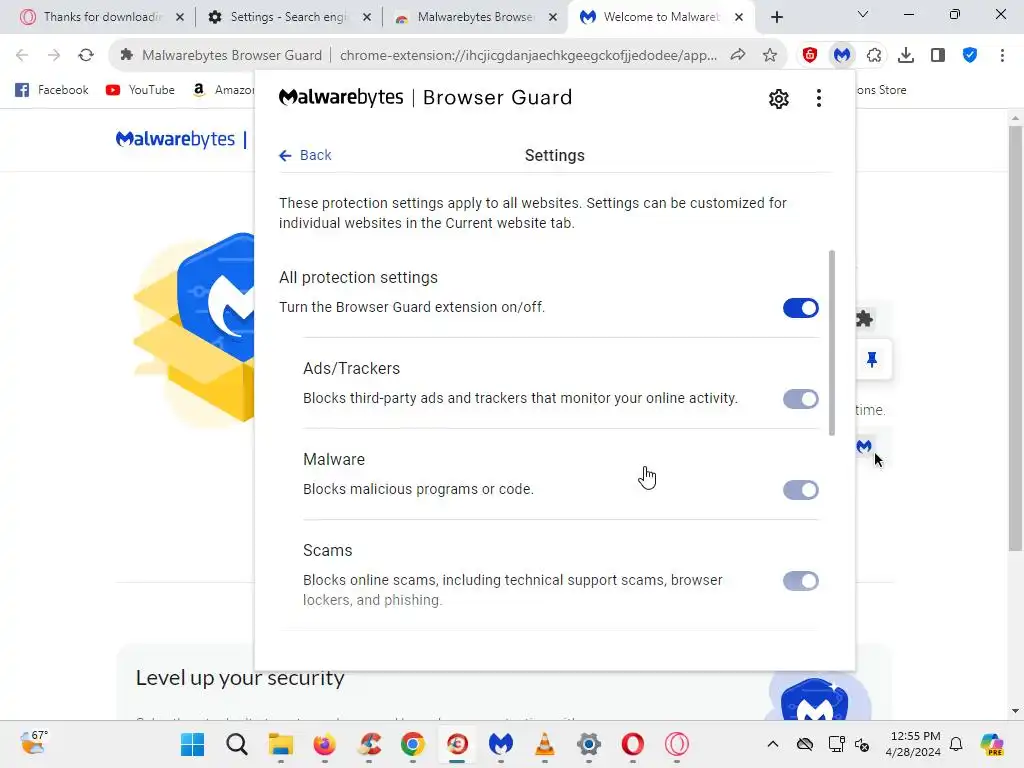1024x768 pixels.
Task: Open the Chrome Extensions puzzle icon
Action: (874, 56)
